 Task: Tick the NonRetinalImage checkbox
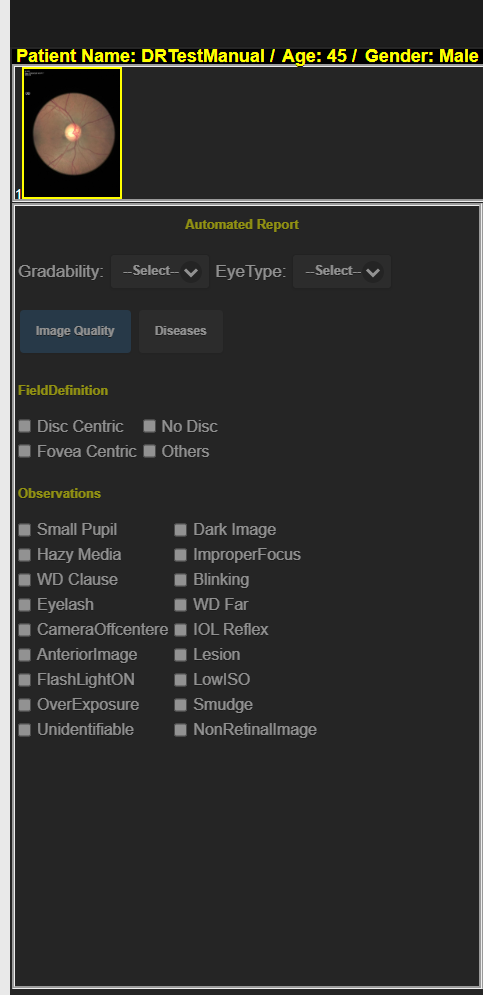(x=181, y=730)
